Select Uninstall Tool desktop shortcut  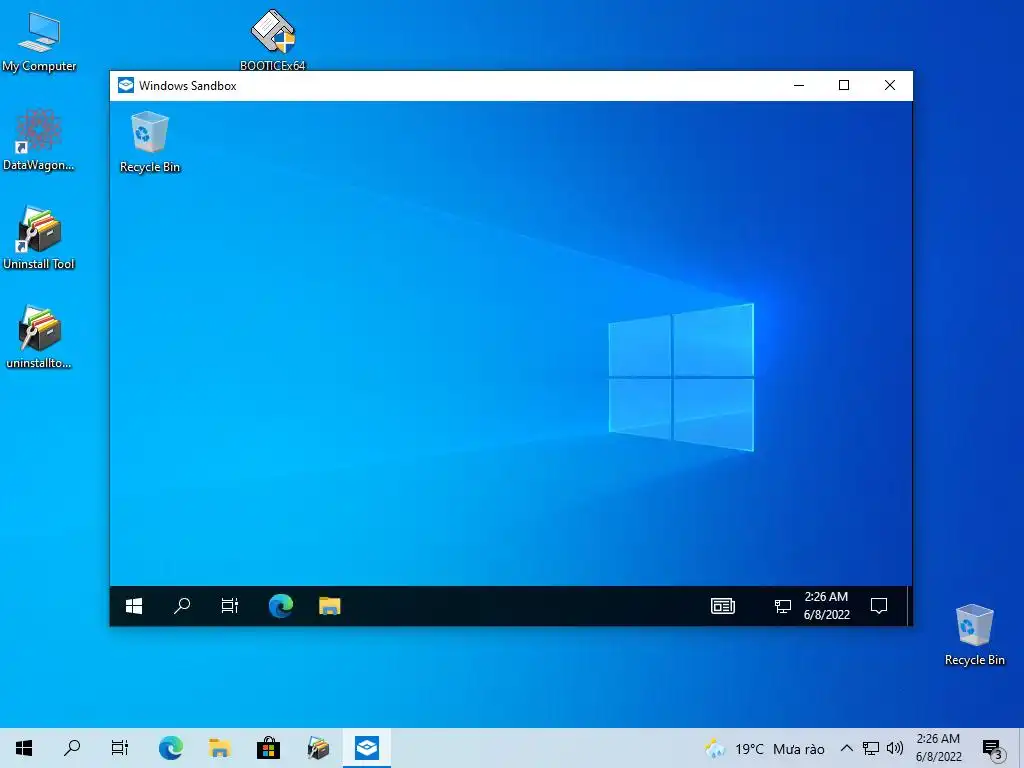39,238
